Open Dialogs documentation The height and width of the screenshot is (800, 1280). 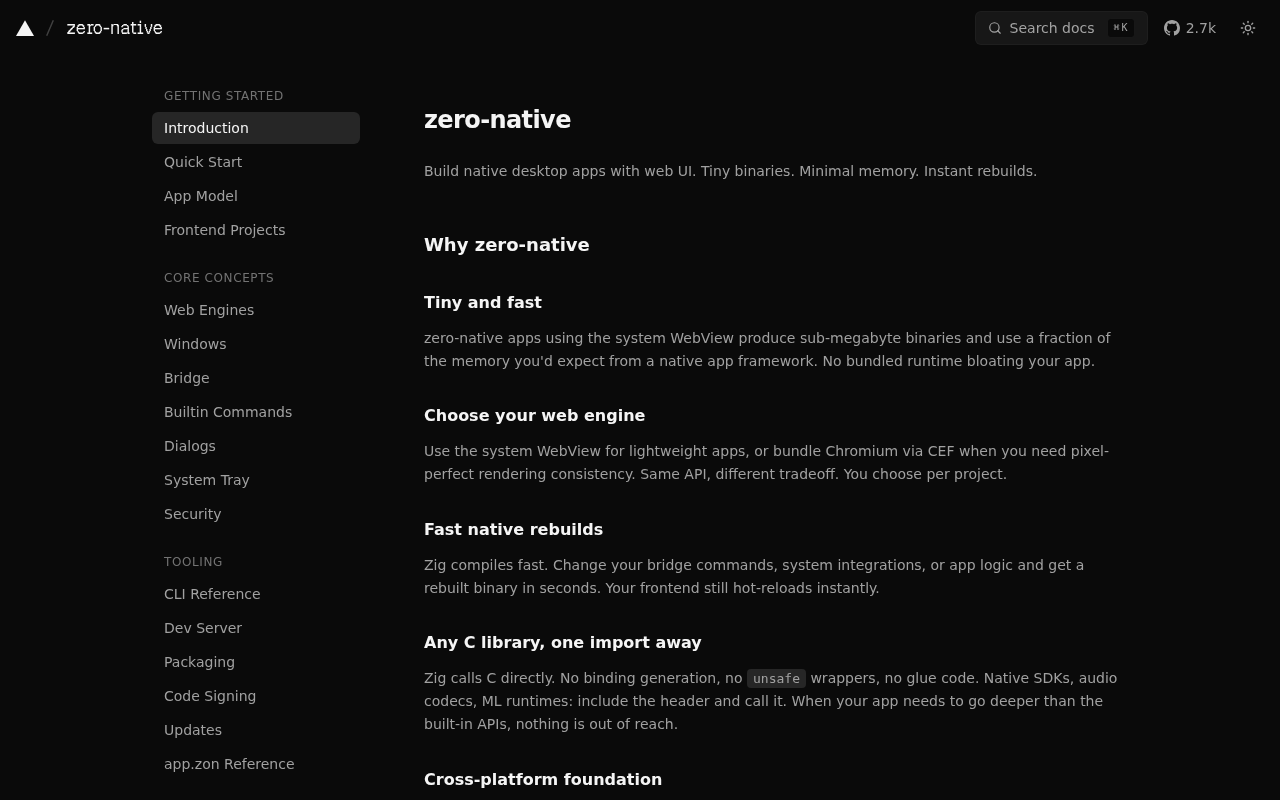pos(256,446)
